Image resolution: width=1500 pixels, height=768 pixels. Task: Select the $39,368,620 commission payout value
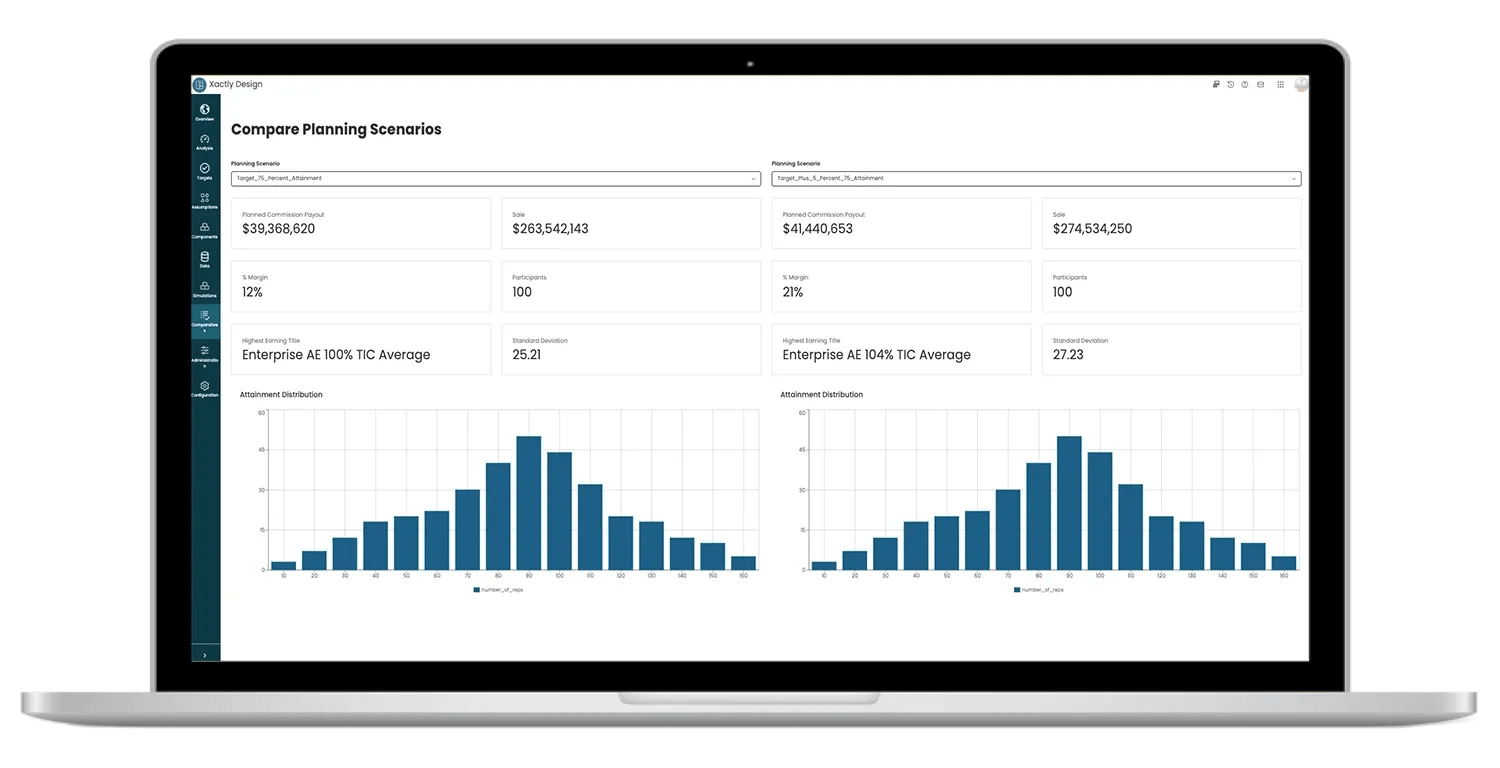[x=279, y=229]
